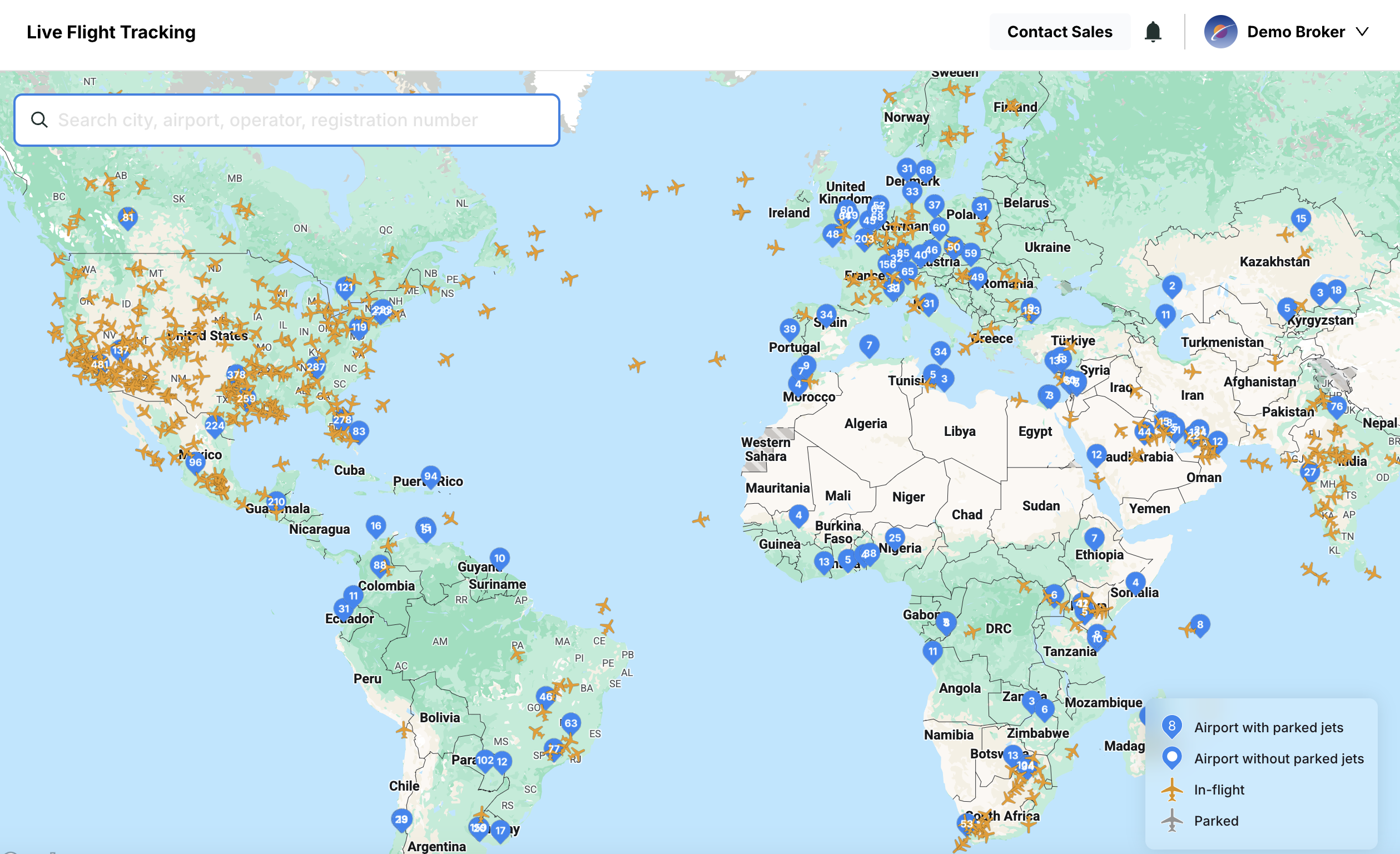Select airport marker 27 on India's west coast
1400x854 pixels.
pyautogui.click(x=1310, y=473)
